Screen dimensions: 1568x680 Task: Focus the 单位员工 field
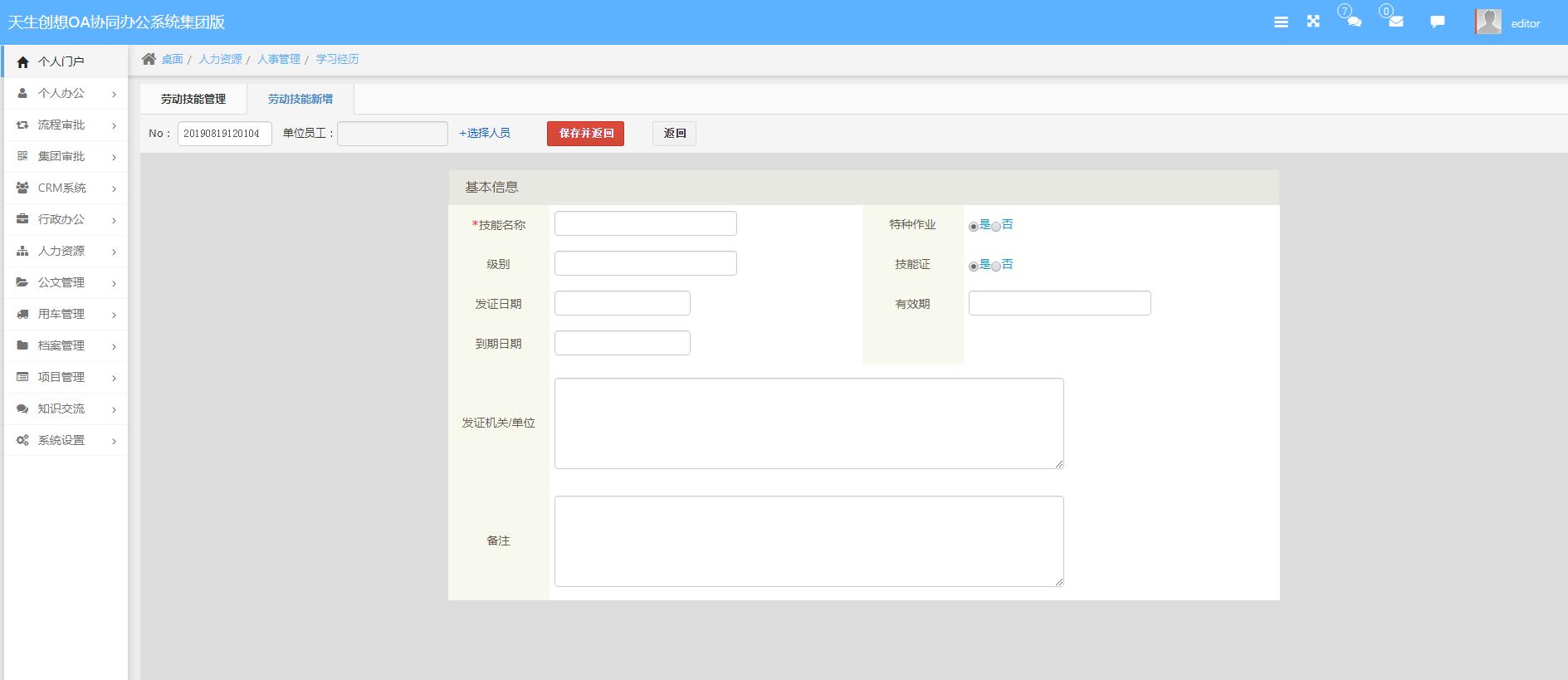pos(393,134)
